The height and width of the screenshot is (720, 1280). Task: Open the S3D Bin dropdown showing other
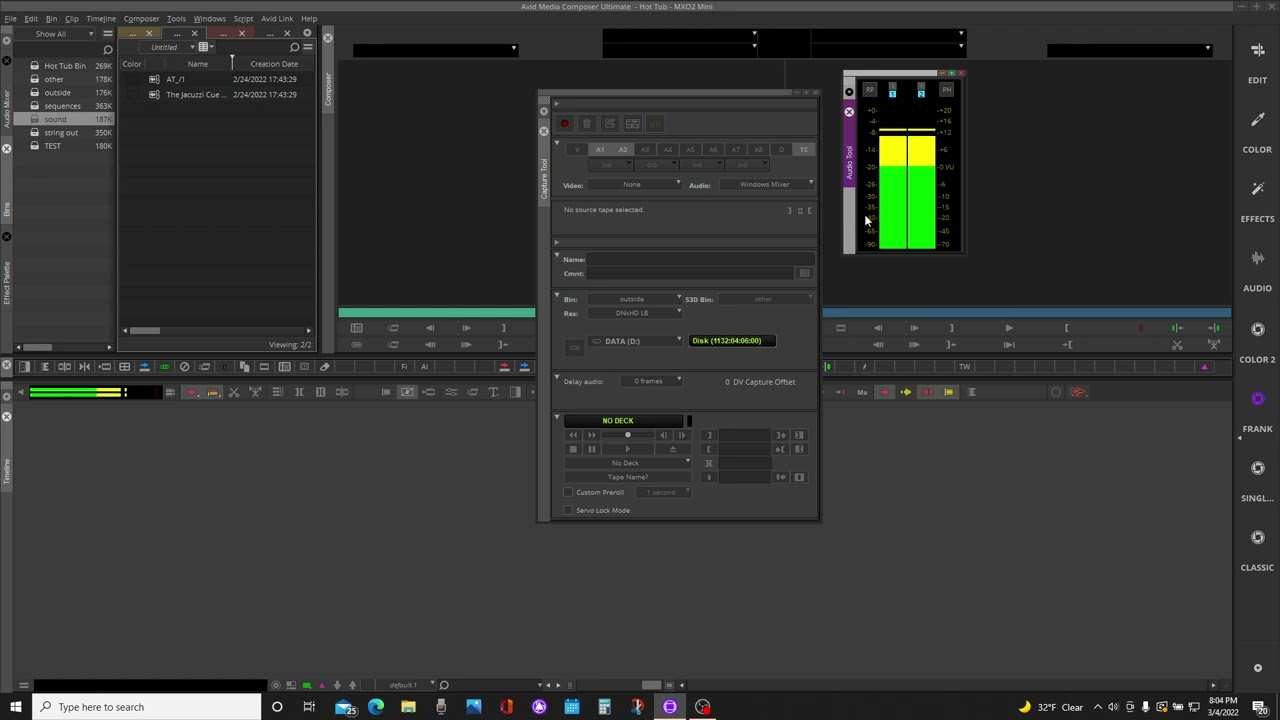click(766, 299)
